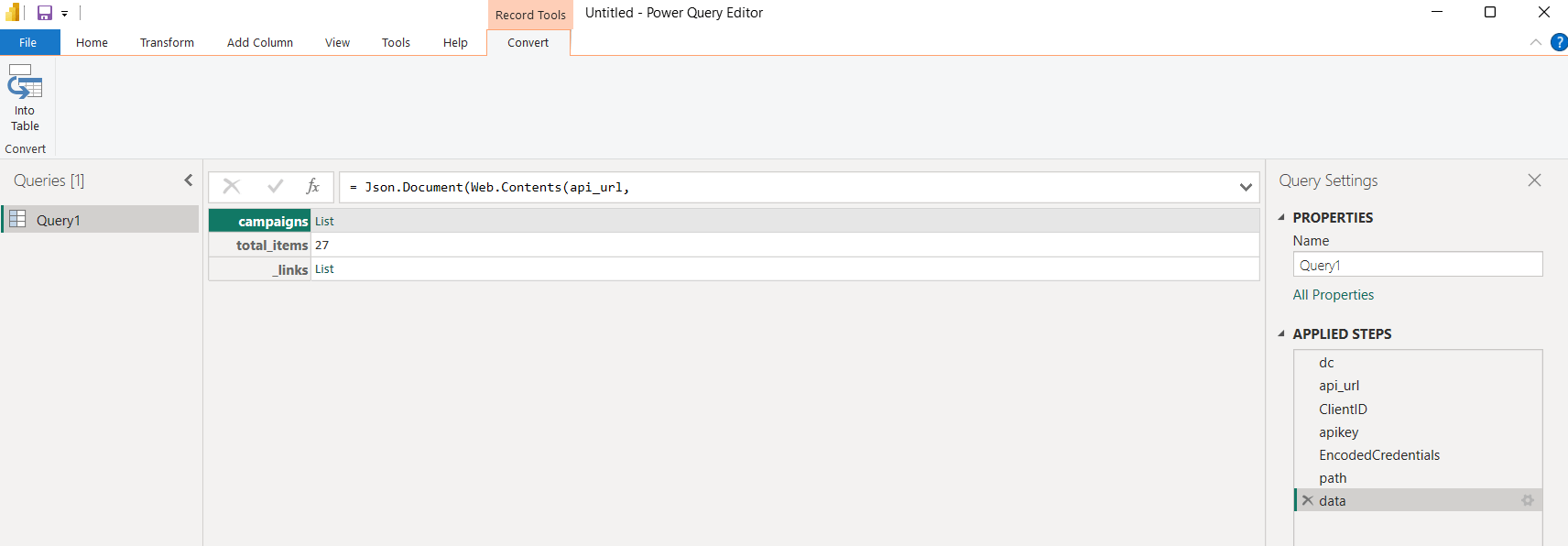Click the fx function icon
1568x546 pixels.
click(312, 186)
